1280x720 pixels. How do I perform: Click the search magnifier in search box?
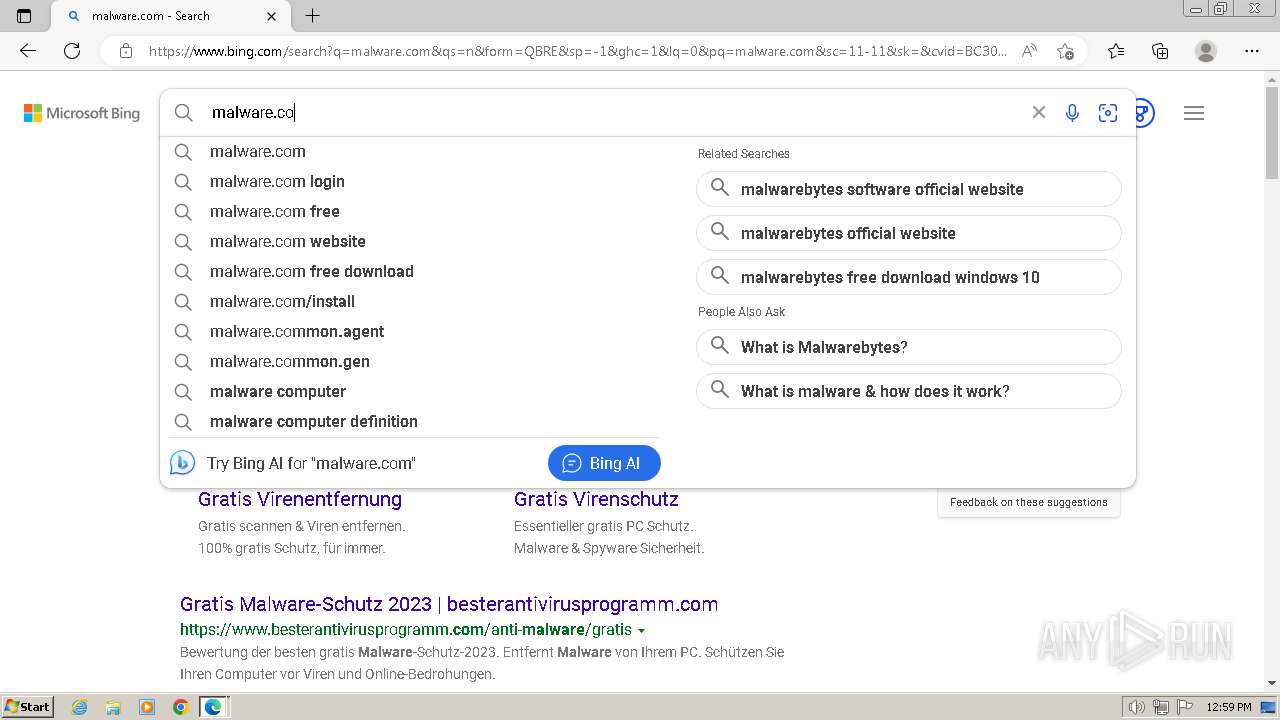pos(184,113)
